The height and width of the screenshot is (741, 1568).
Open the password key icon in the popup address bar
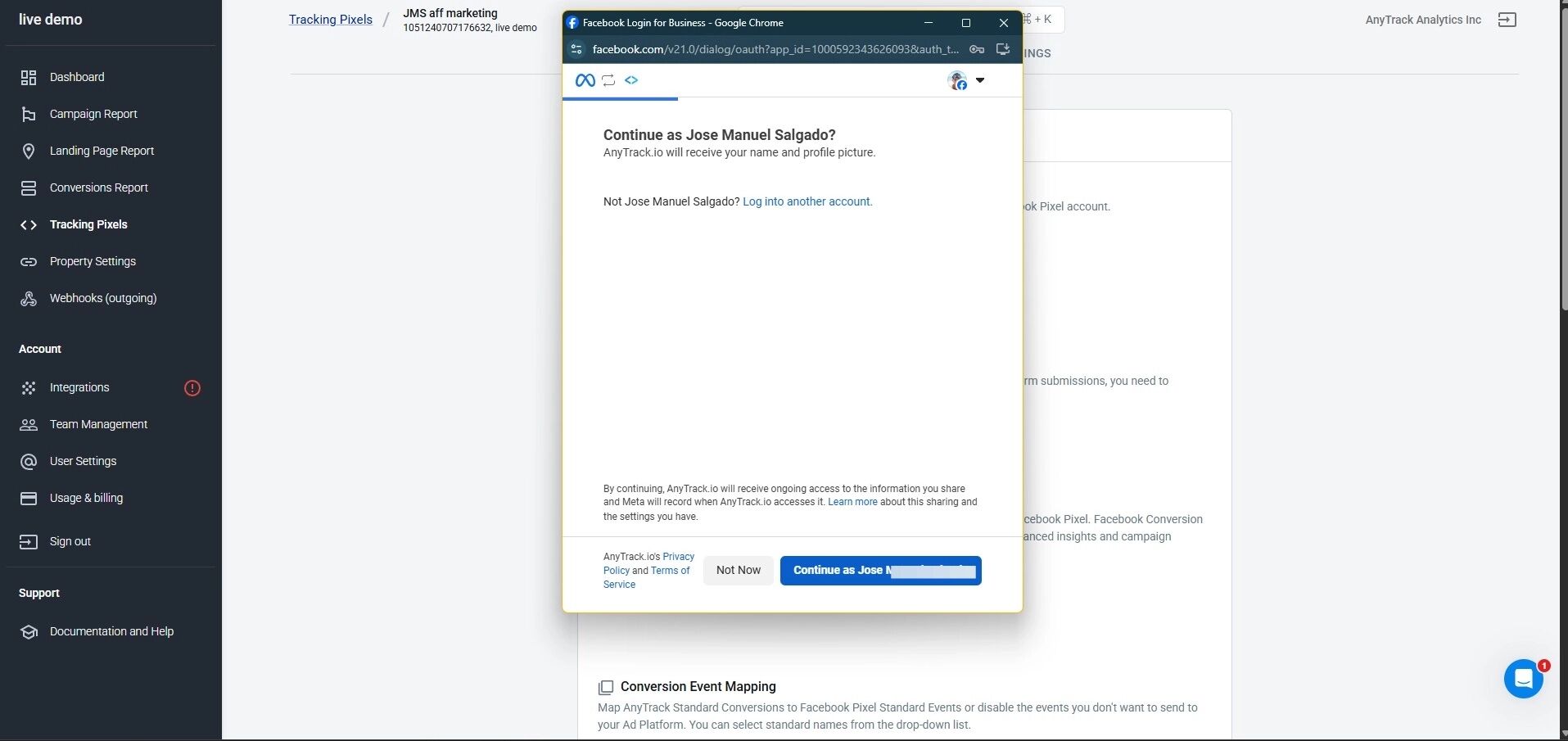tap(977, 49)
